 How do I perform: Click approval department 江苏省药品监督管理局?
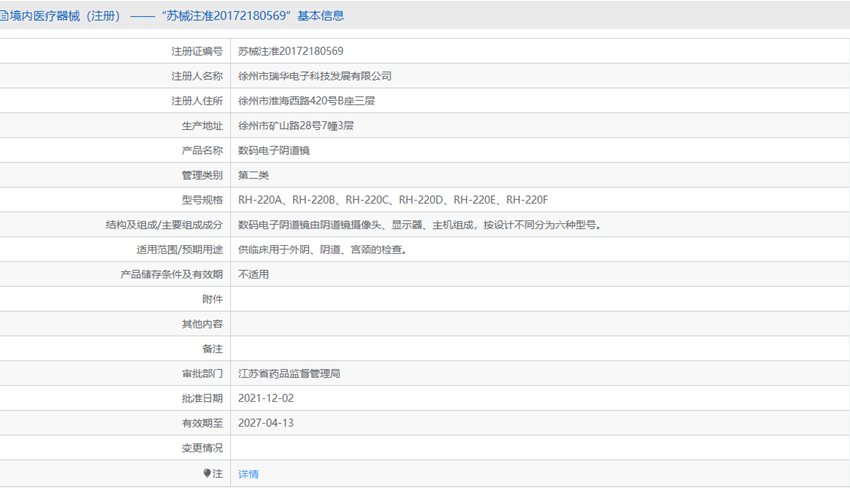[x=289, y=373]
